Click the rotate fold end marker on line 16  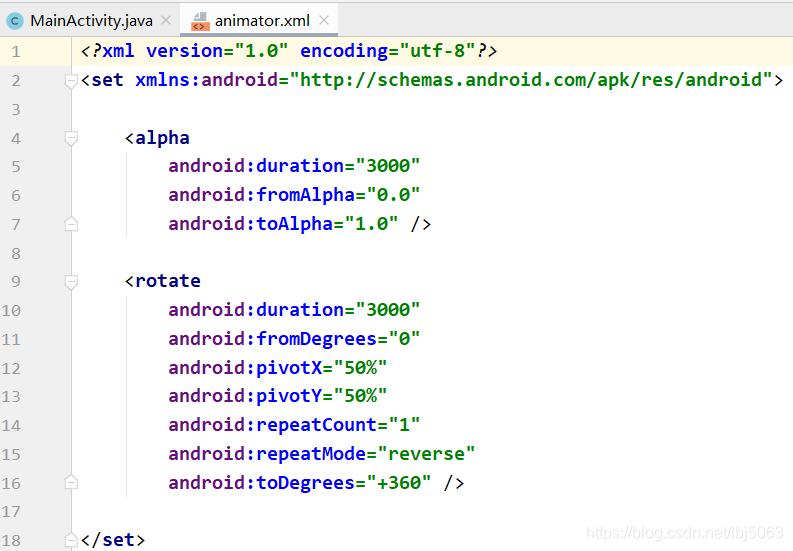coord(71,483)
